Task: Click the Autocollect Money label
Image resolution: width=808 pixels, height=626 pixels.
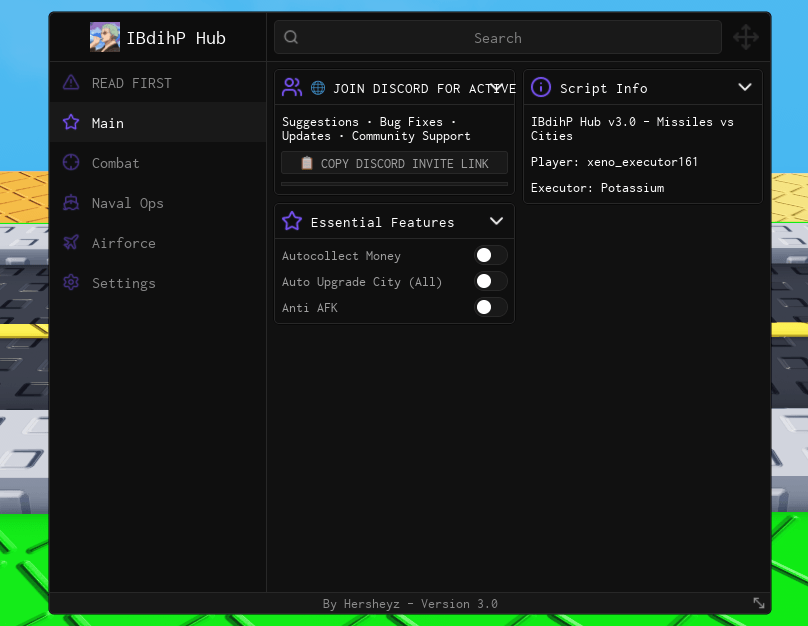Action: [341, 256]
